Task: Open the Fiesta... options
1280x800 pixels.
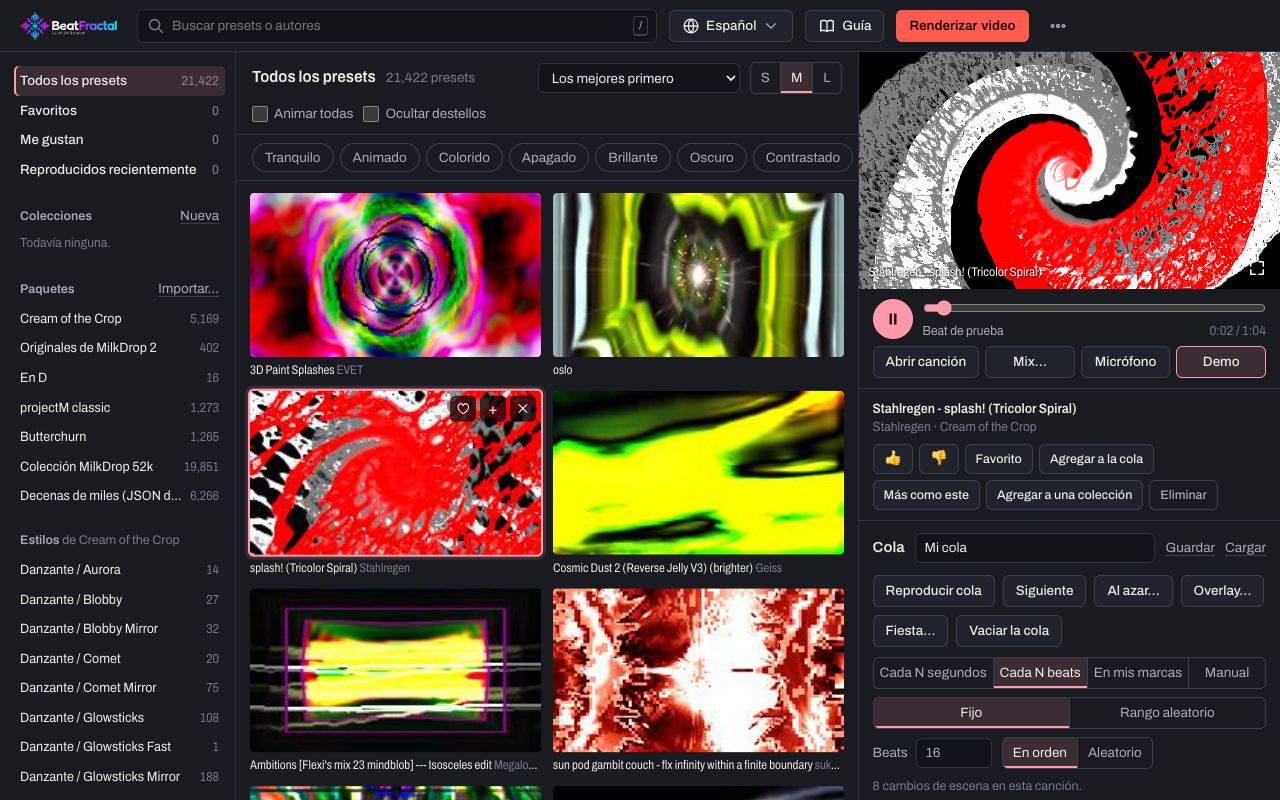Action: [x=910, y=630]
